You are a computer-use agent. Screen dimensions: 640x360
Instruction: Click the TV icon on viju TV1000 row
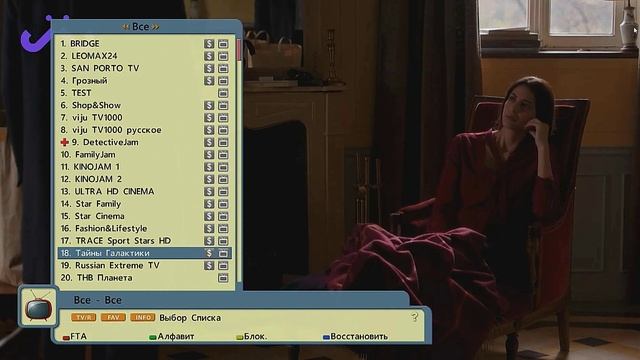point(223,118)
